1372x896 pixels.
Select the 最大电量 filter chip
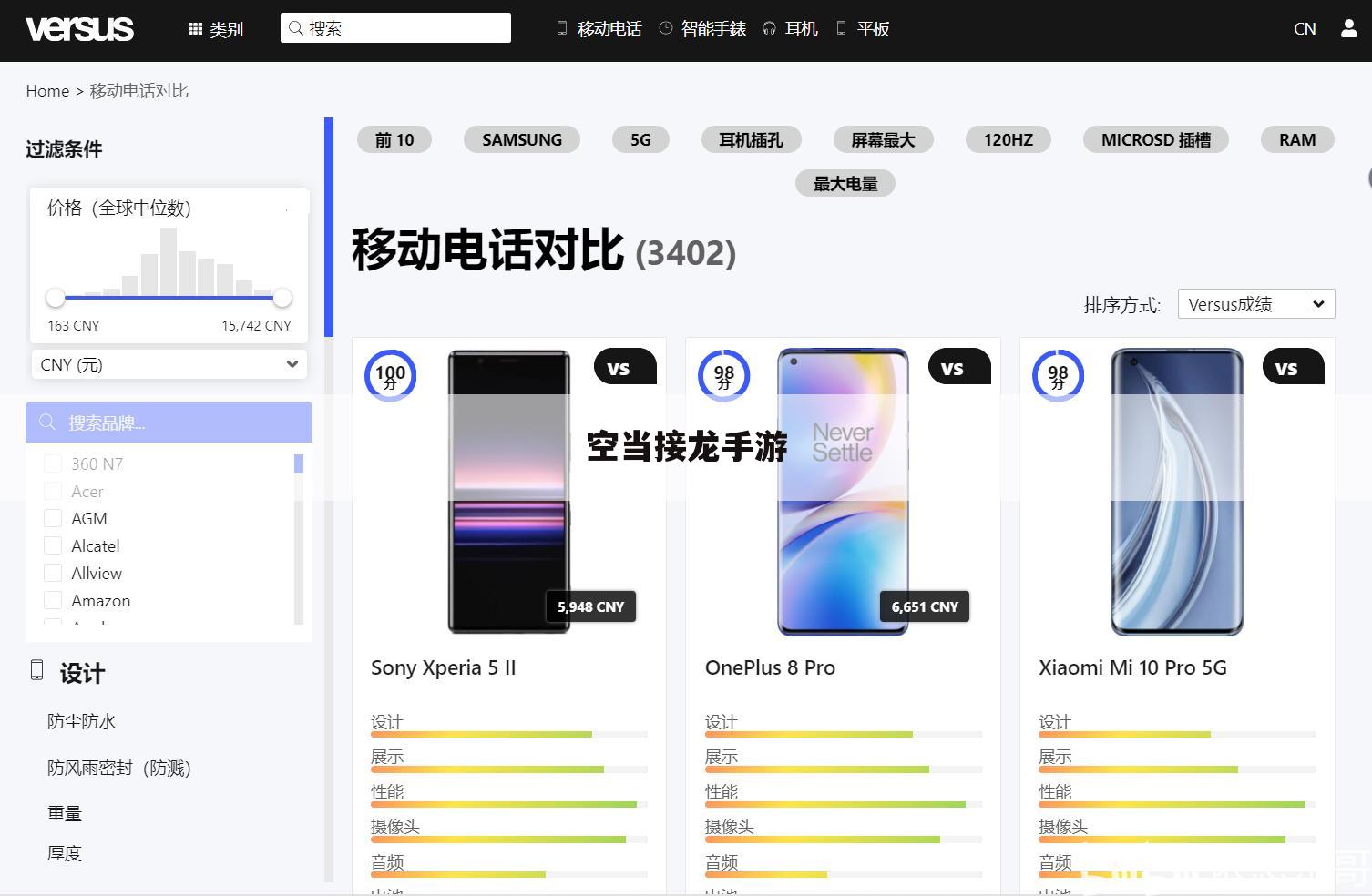[x=845, y=183]
